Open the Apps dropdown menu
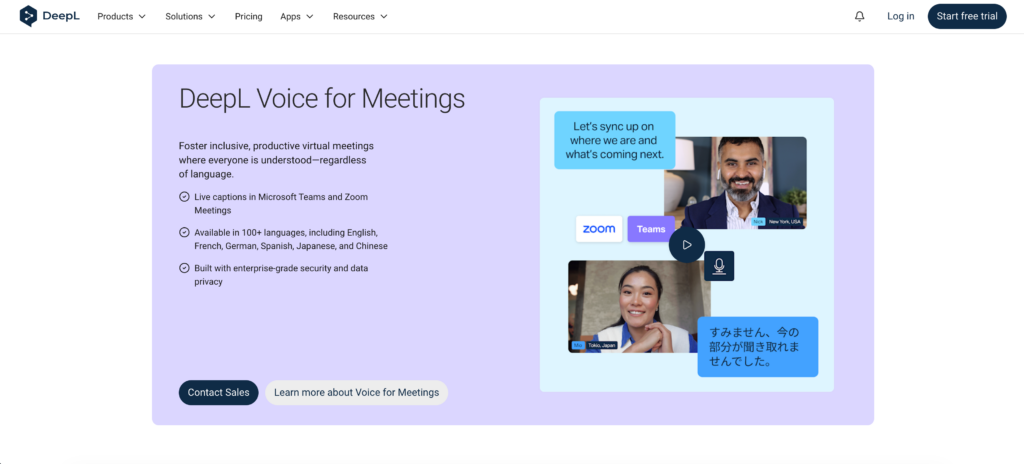Screen dimensions: 1024x464 point(296,16)
